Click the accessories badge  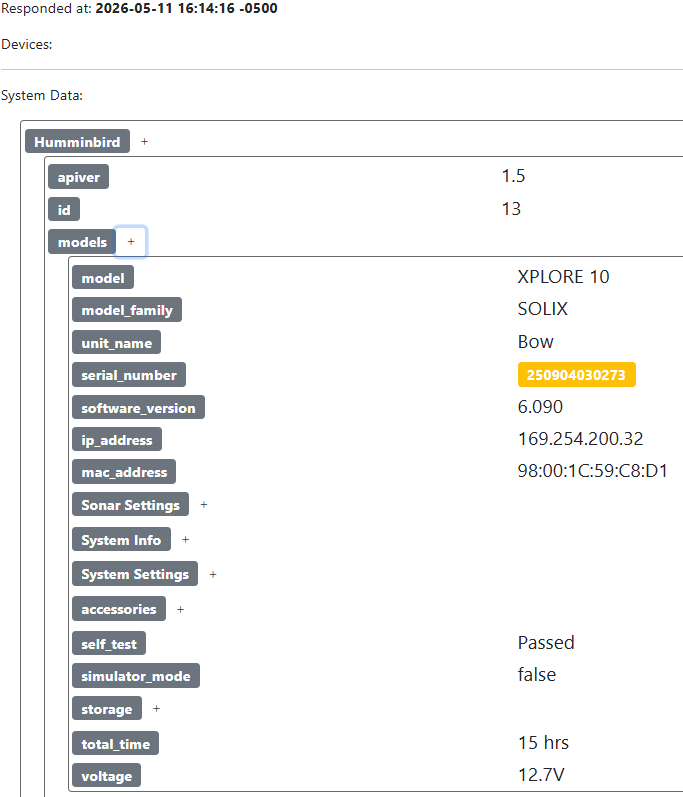pyautogui.click(x=119, y=609)
